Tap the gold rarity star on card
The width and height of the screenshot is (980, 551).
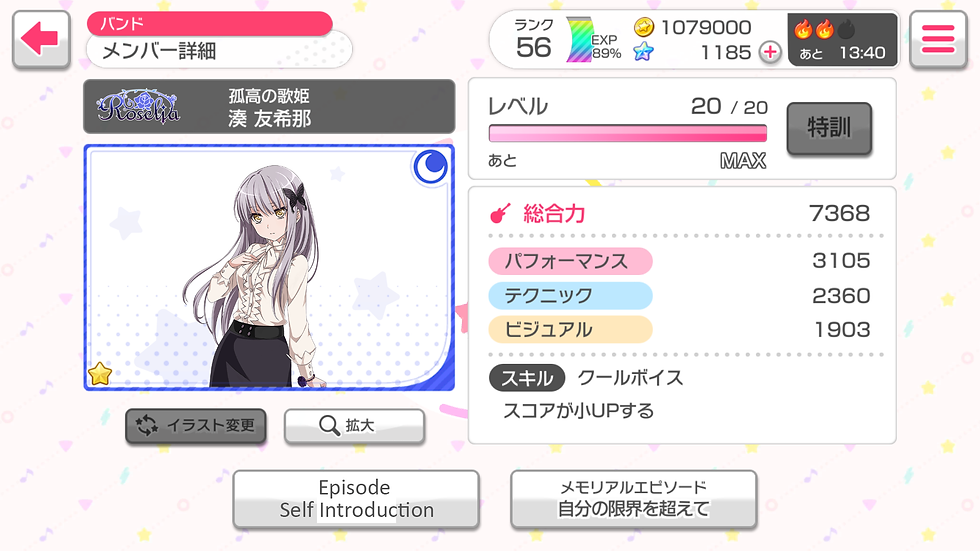click(100, 374)
